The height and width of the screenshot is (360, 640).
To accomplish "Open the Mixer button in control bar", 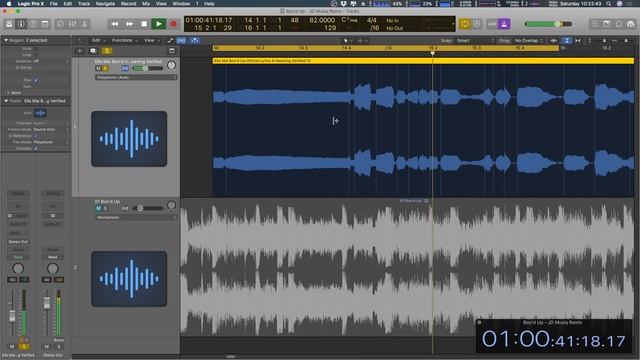I will (x=72, y=24).
